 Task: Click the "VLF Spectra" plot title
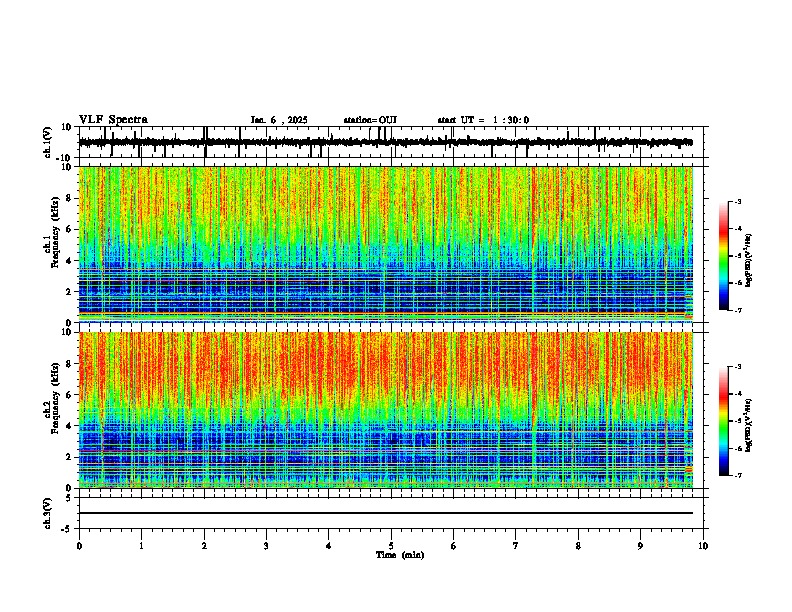click(113, 120)
